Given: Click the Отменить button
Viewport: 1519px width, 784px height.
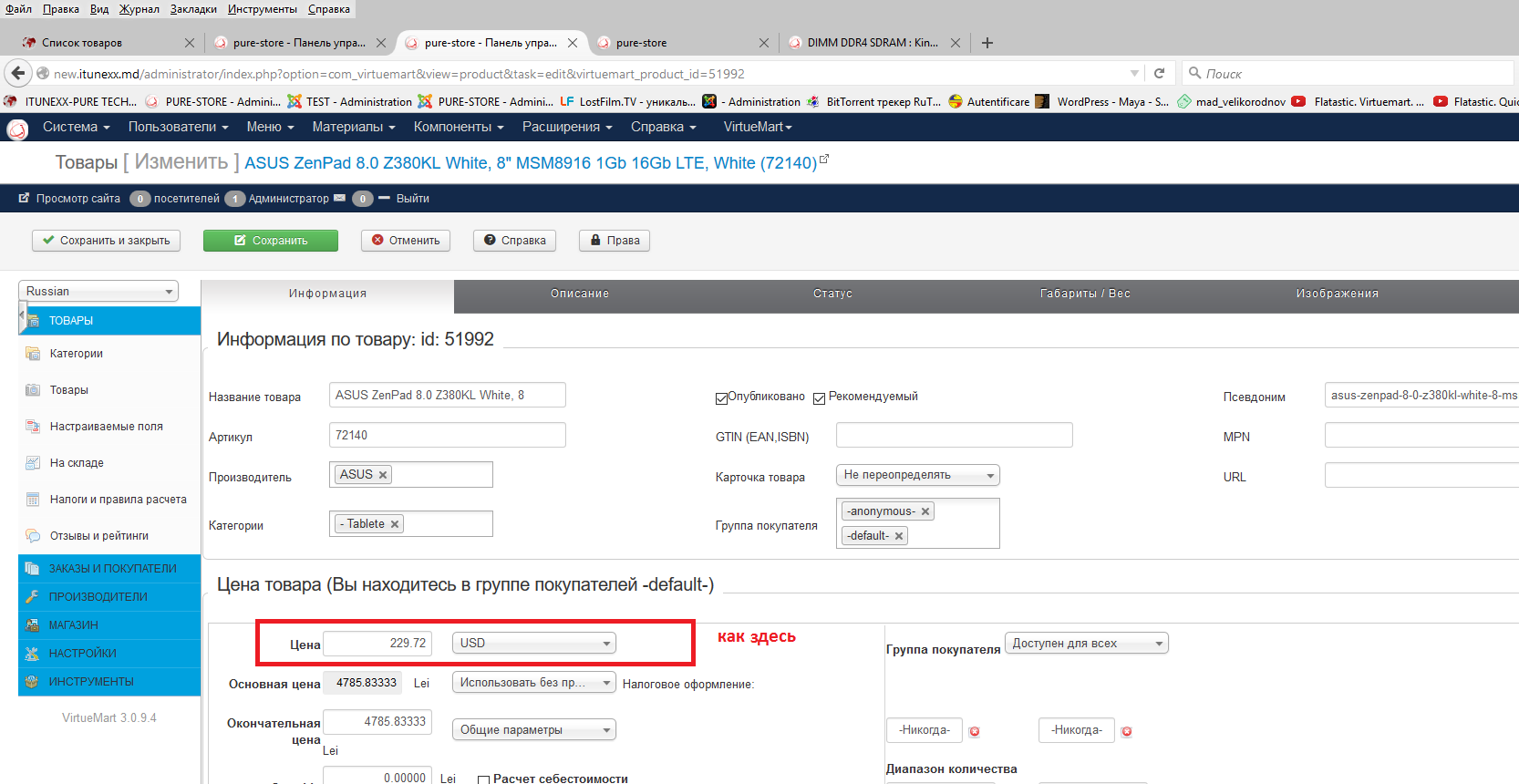Looking at the screenshot, I should (406, 241).
